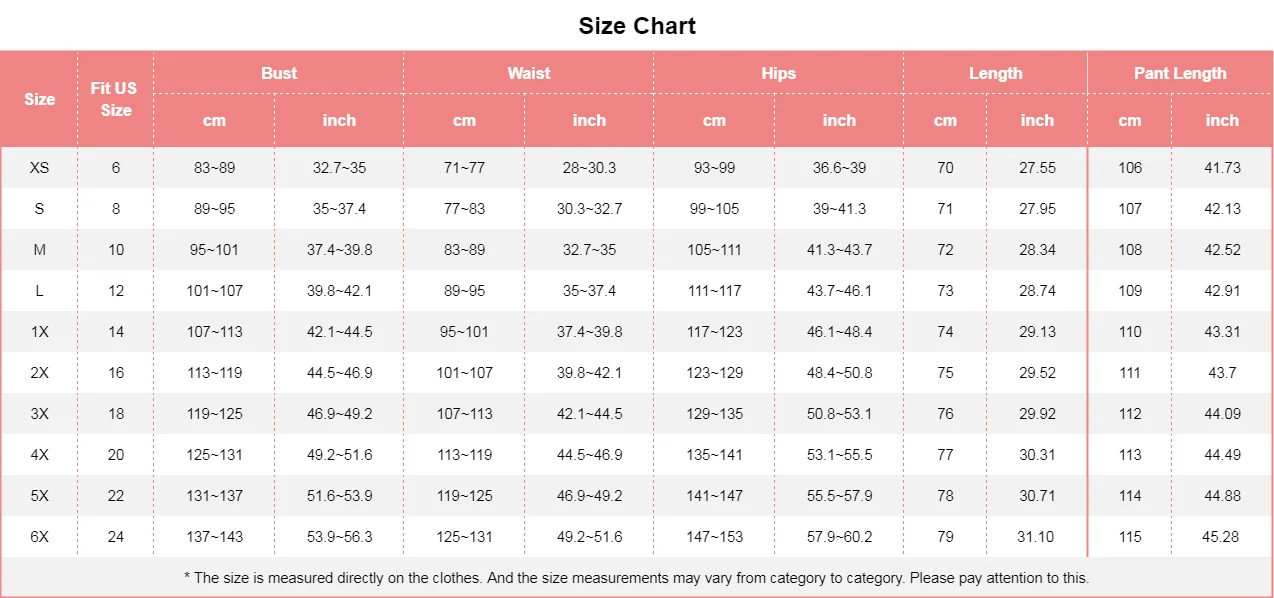Screen dimensions: 1274x598
Task: Click the 28~30.3 waist inch cell
Action: pos(589,168)
